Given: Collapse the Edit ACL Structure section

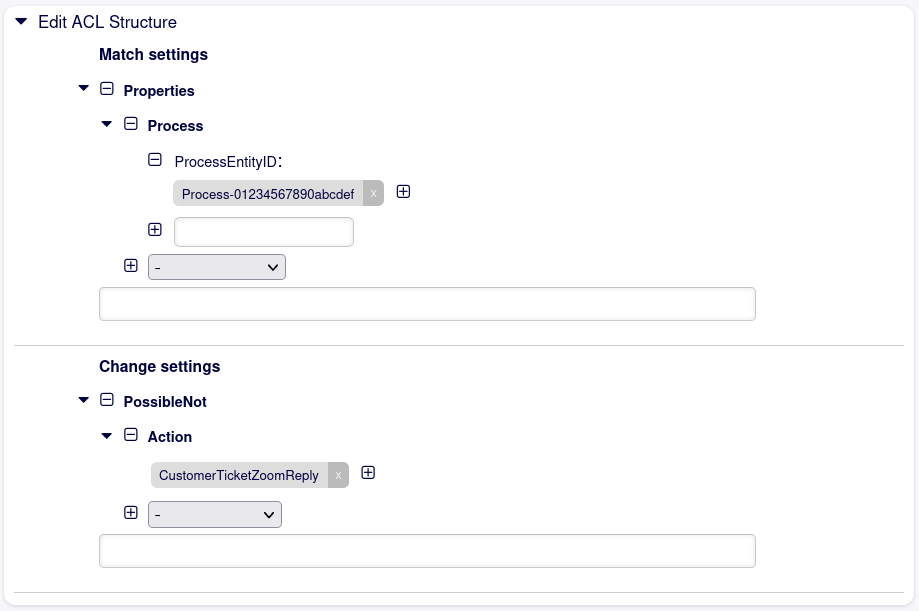Looking at the screenshot, I should pos(21,21).
